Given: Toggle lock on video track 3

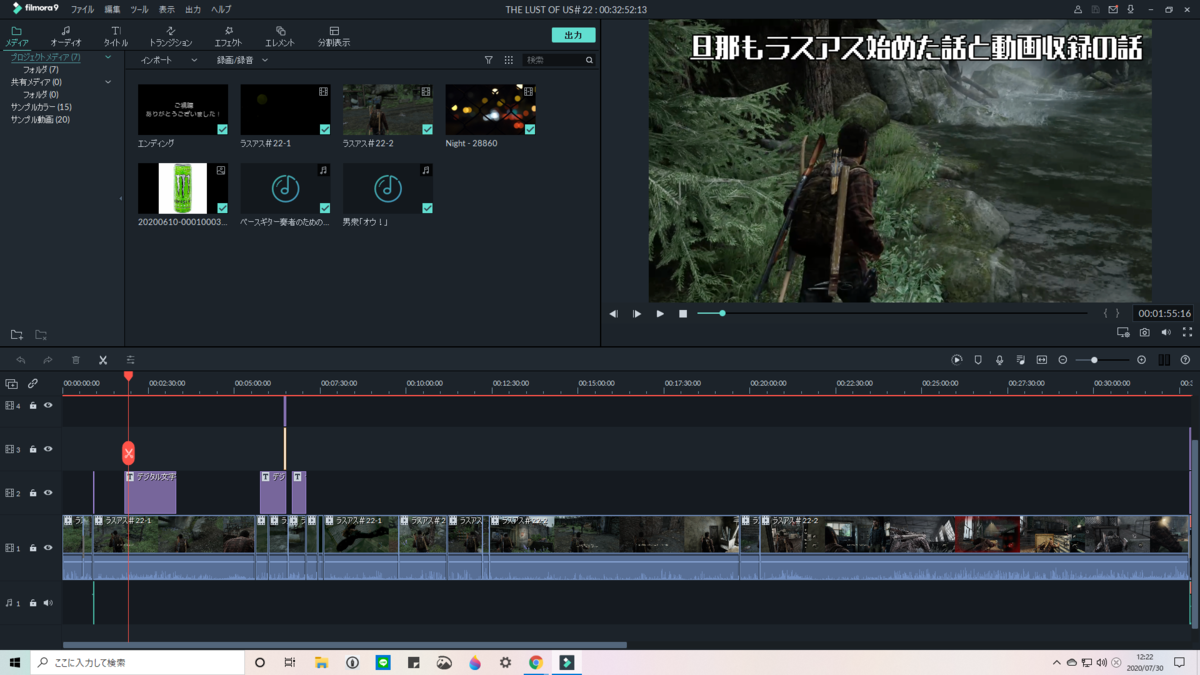Looking at the screenshot, I should [33, 449].
